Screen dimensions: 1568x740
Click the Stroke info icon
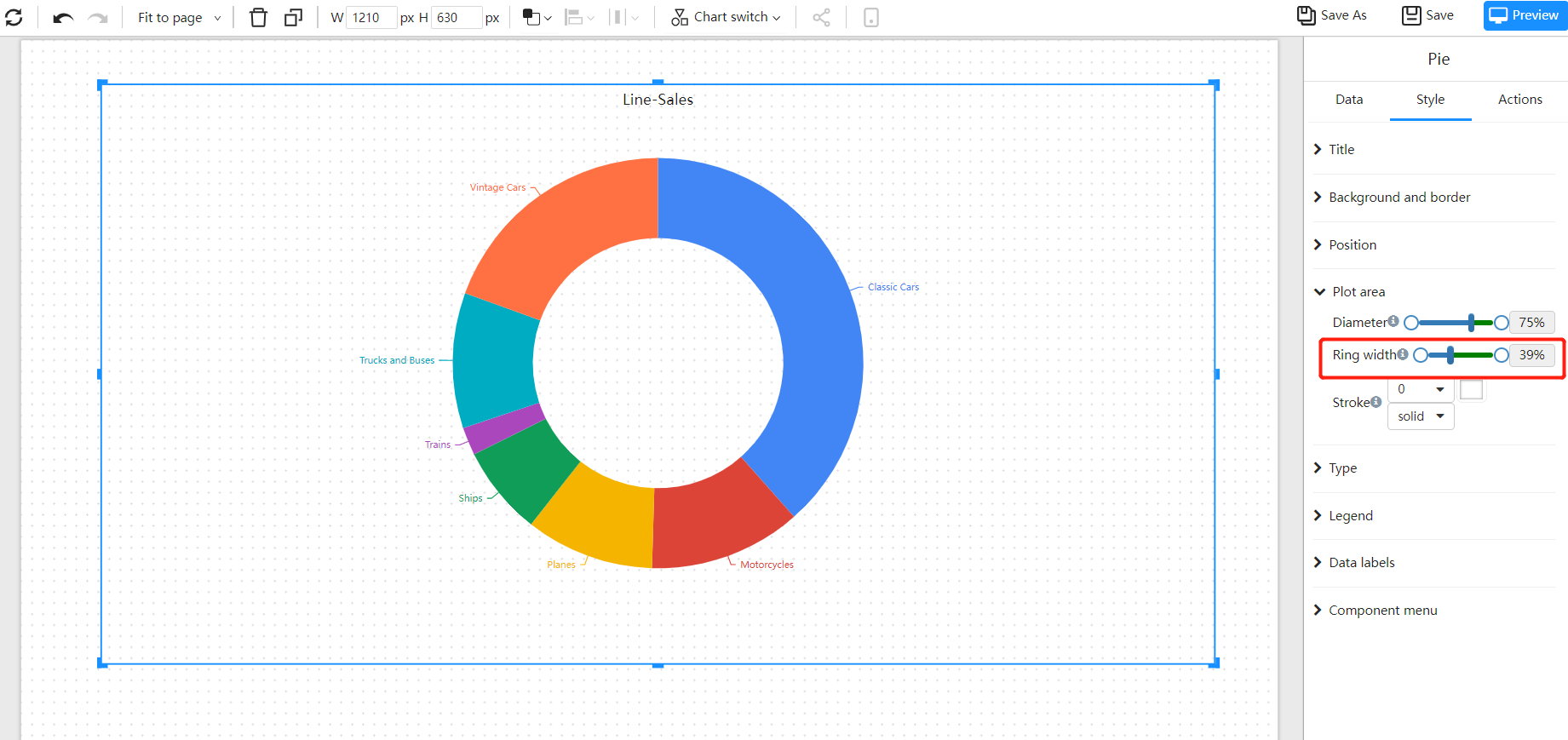[1376, 402]
